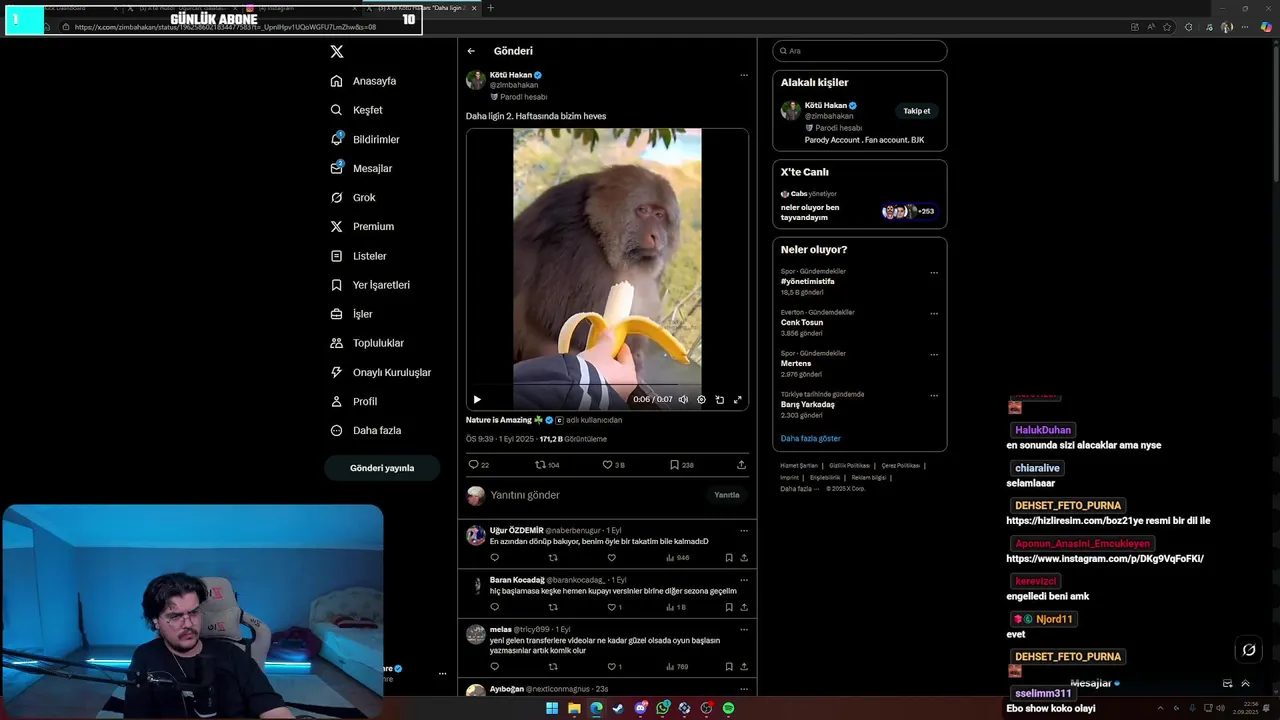Open Topluluklar communities
The height and width of the screenshot is (720, 1280).
(x=367, y=343)
